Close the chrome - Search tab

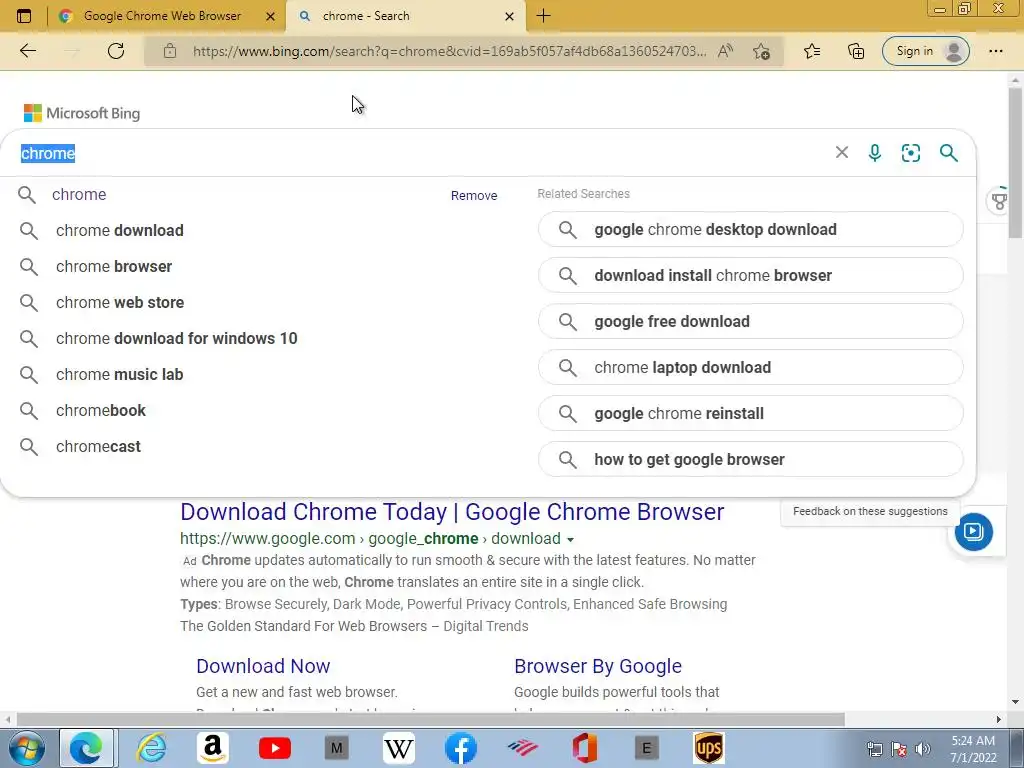pyautogui.click(x=509, y=16)
